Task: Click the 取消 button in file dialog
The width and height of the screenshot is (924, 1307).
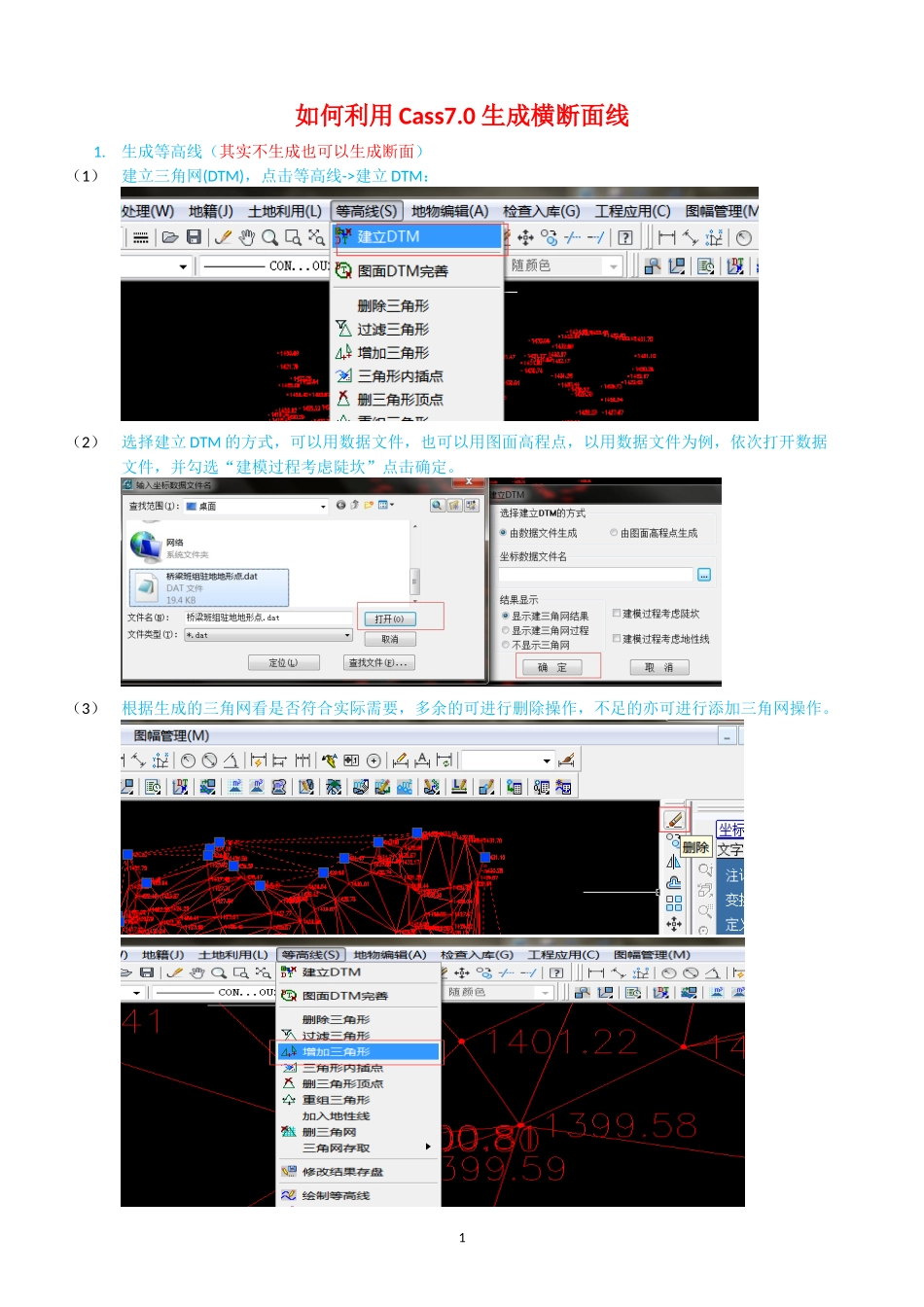Action: pyautogui.click(x=390, y=639)
